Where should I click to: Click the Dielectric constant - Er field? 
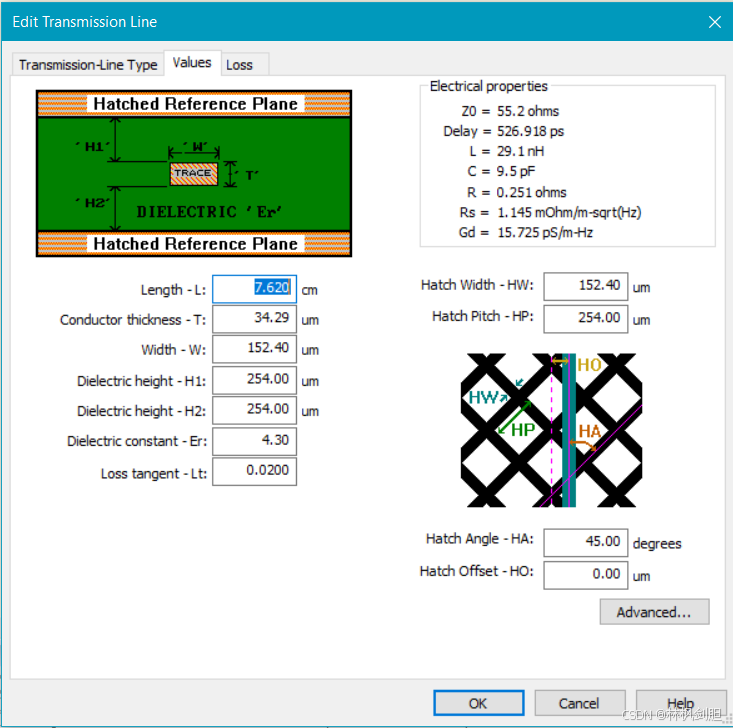click(254, 441)
